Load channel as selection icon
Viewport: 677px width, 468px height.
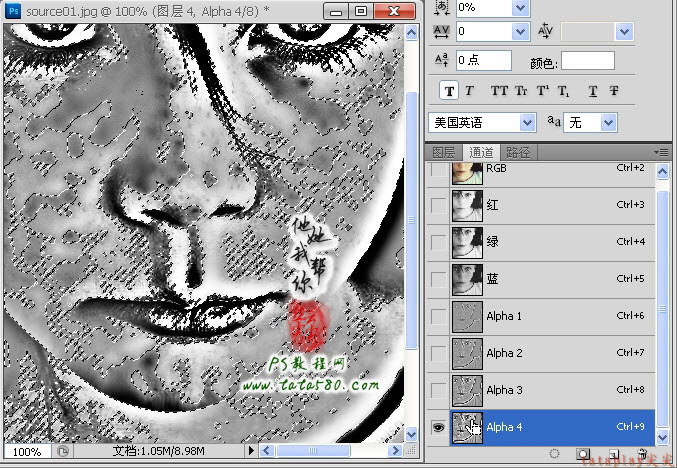pyautogui.click(x=554, y=453)
